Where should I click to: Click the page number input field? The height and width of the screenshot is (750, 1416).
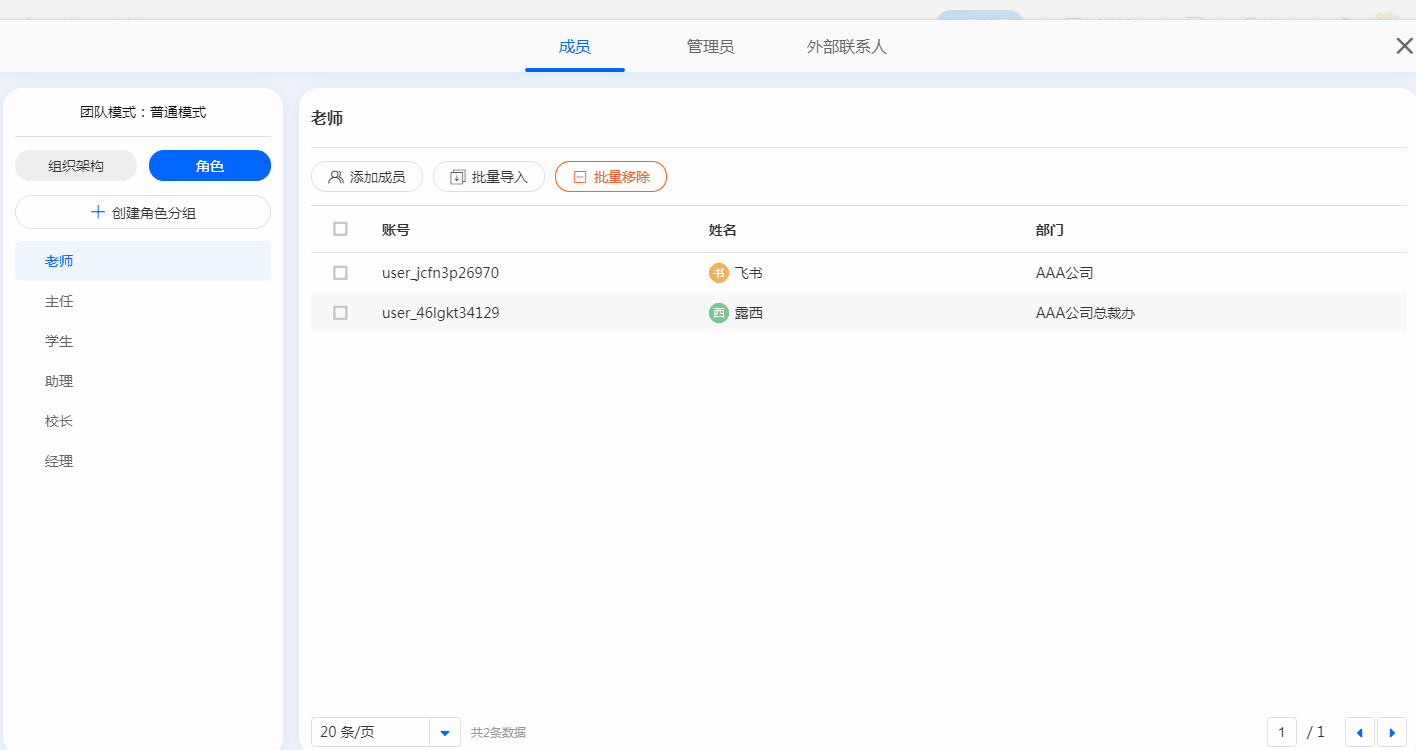click(1281, 732)
